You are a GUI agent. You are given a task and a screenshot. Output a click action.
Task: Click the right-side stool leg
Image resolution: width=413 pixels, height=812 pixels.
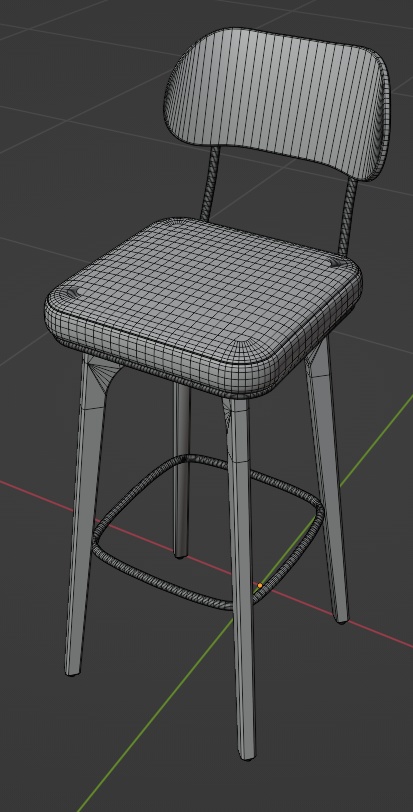328,479
